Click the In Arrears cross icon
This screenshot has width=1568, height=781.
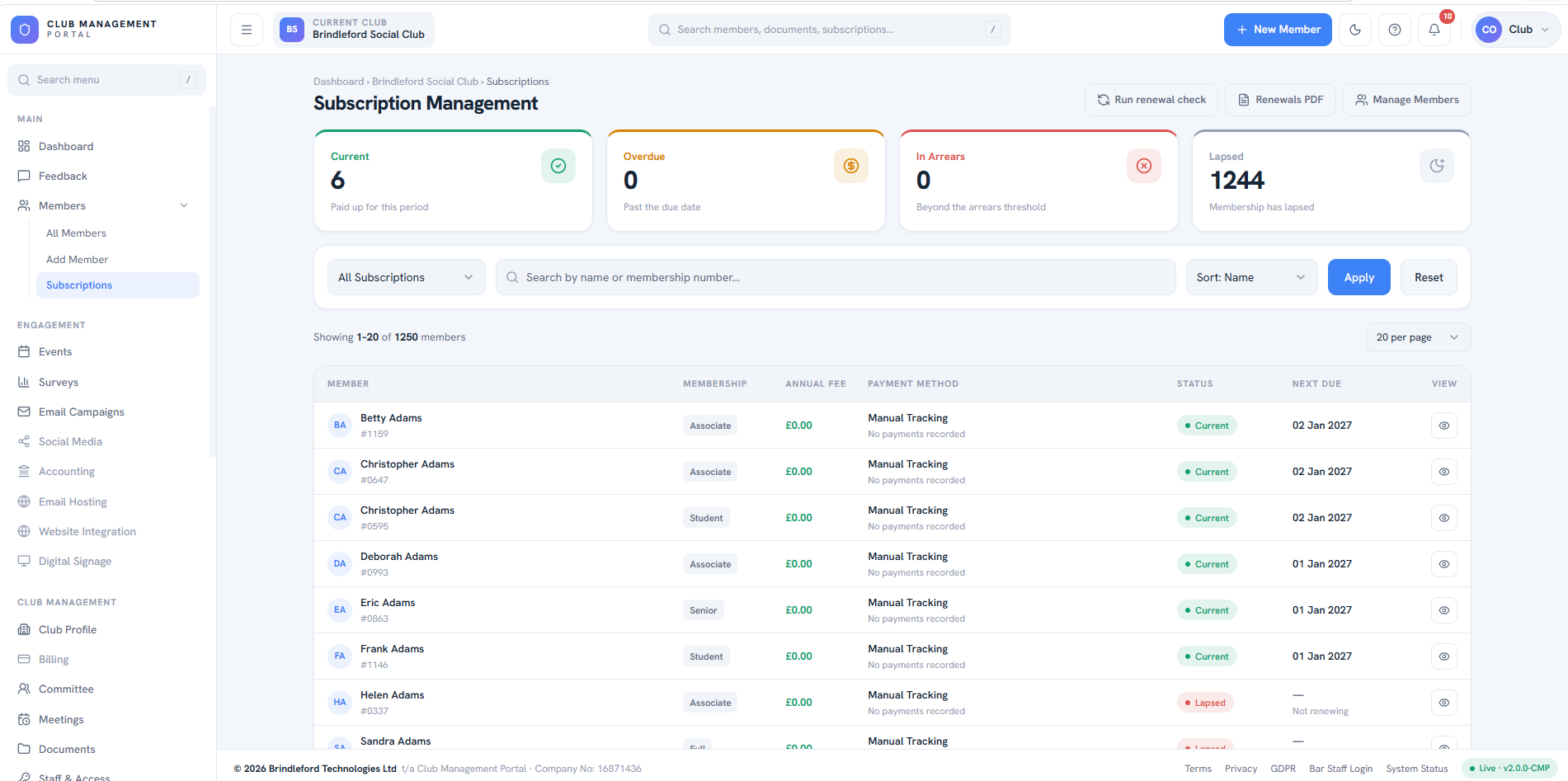pos(1144,166)
